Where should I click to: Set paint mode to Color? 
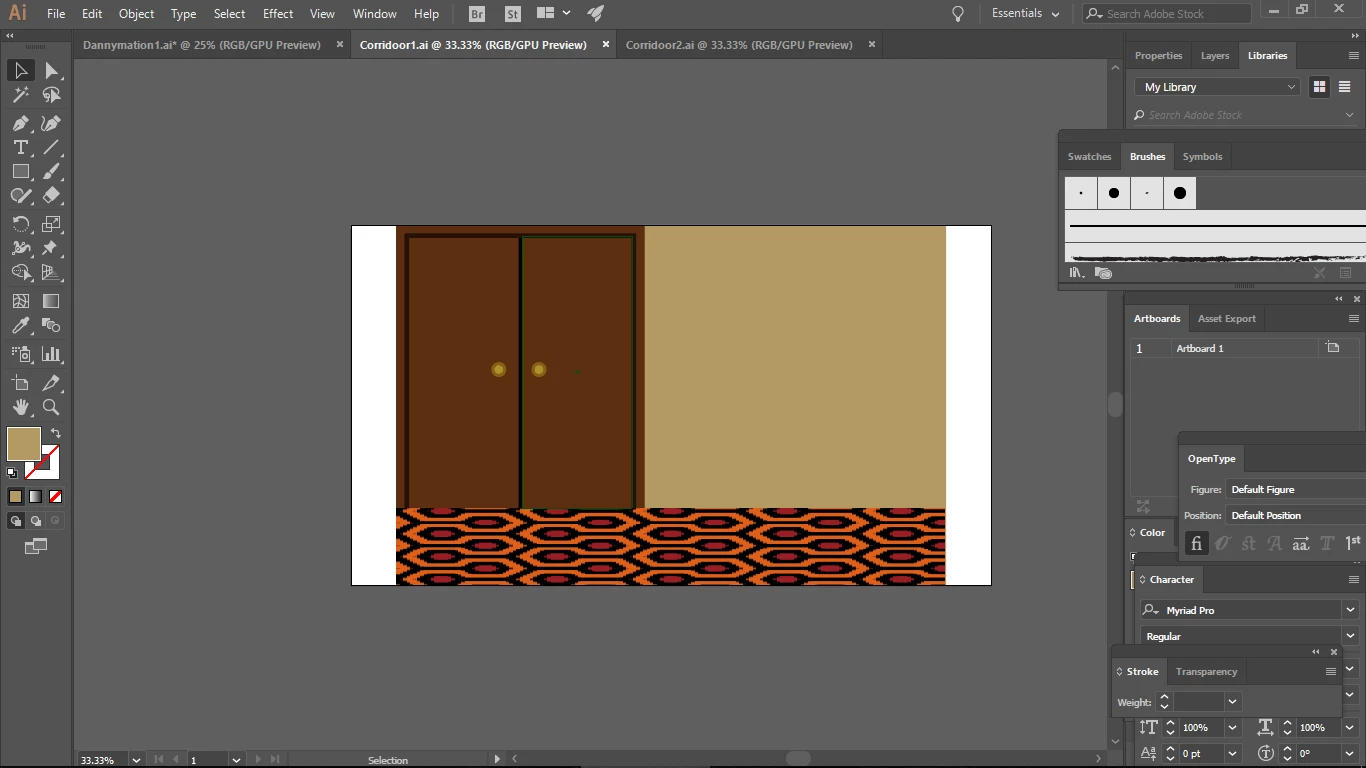pyautogui.click(x=15, y=496)
